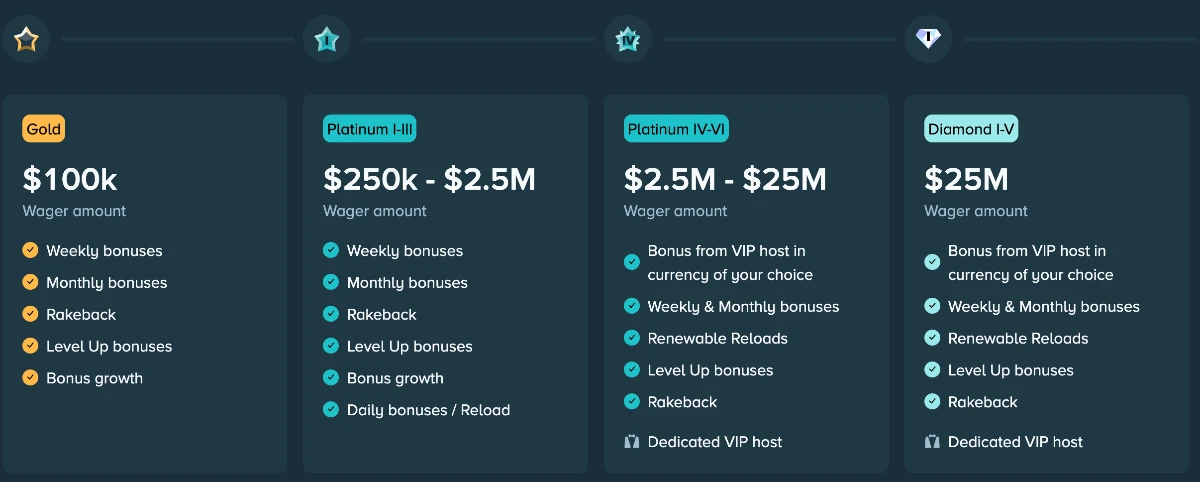
Task: Click VIP host suit icon in Platinum IV-VI card
Action: 631,442
